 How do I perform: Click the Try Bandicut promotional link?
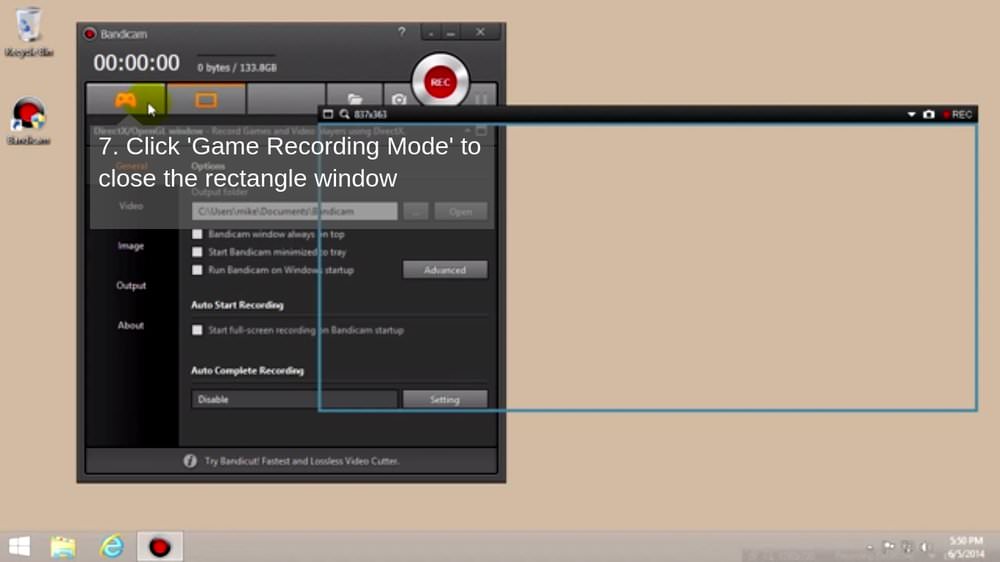302,461
